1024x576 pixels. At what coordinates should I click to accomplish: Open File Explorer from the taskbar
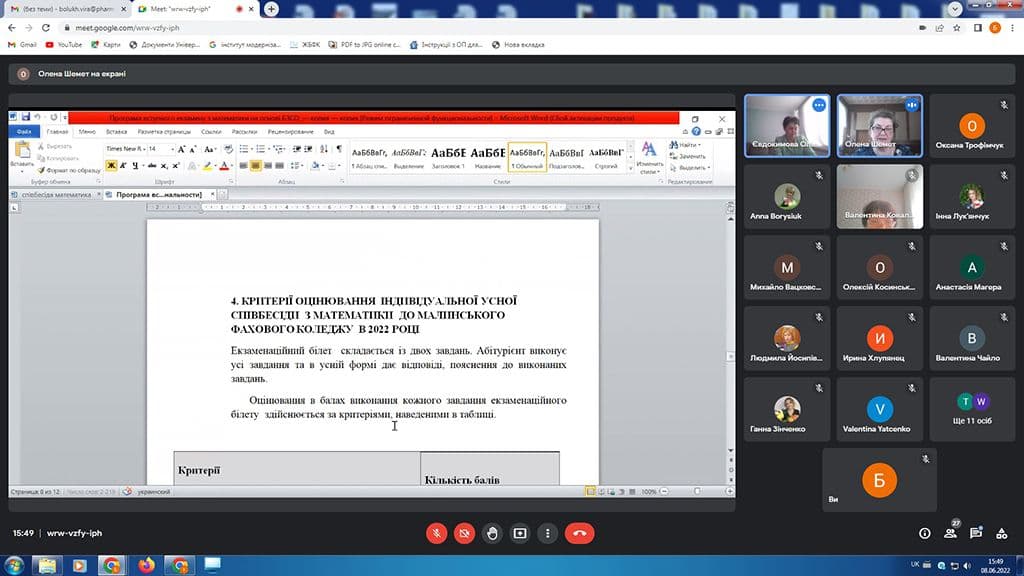pyautogui.click(x=47, y=565)
